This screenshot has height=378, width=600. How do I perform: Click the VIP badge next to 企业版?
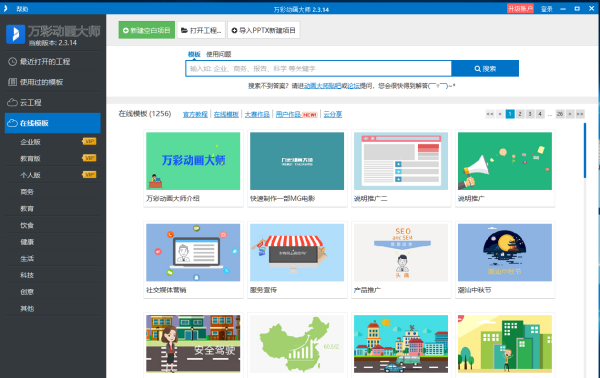(89, 142)
